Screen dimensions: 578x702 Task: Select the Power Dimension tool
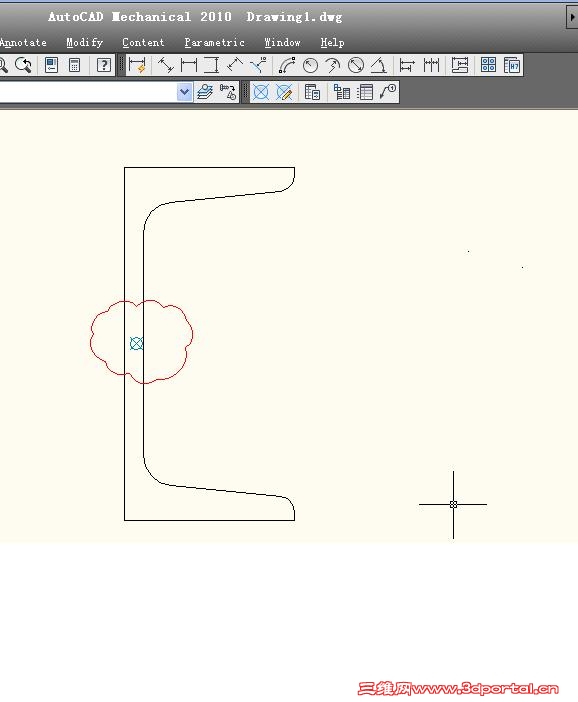(137, 65)
